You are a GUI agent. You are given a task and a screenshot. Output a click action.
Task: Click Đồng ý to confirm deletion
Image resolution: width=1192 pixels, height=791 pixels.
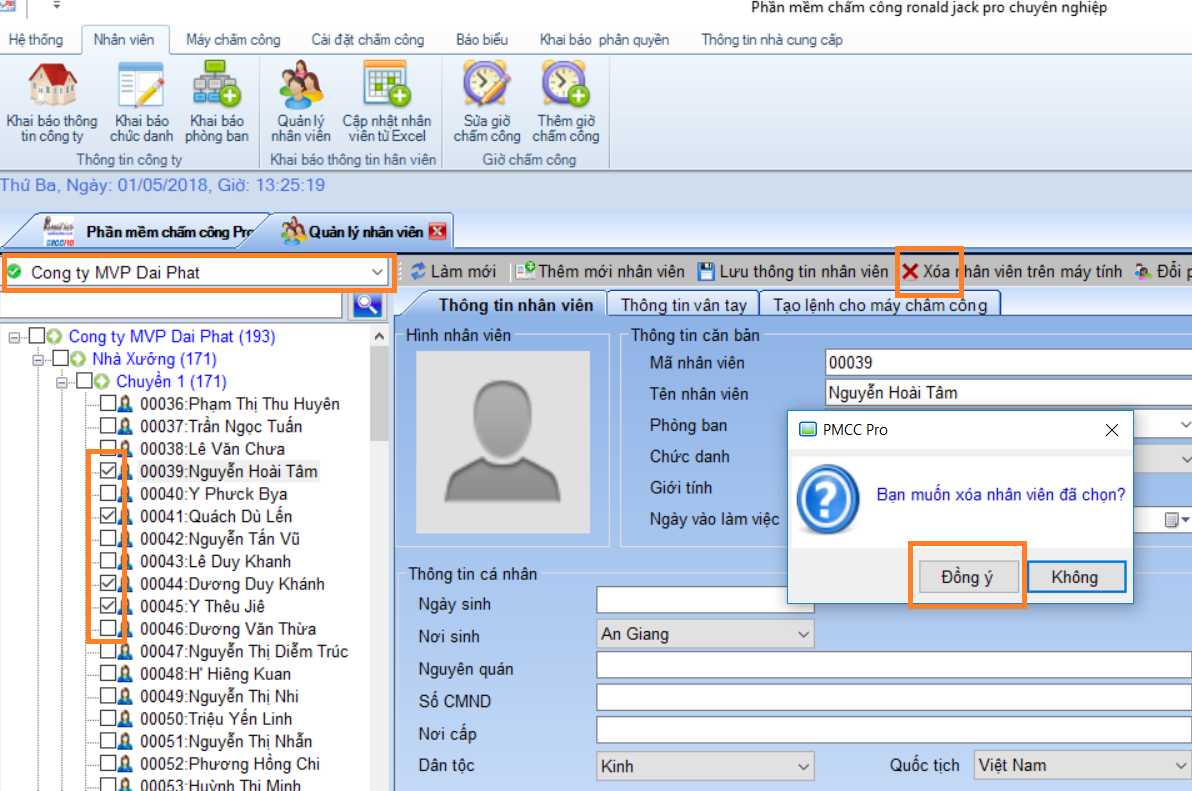pyautogui.click(x=967, y=577)
